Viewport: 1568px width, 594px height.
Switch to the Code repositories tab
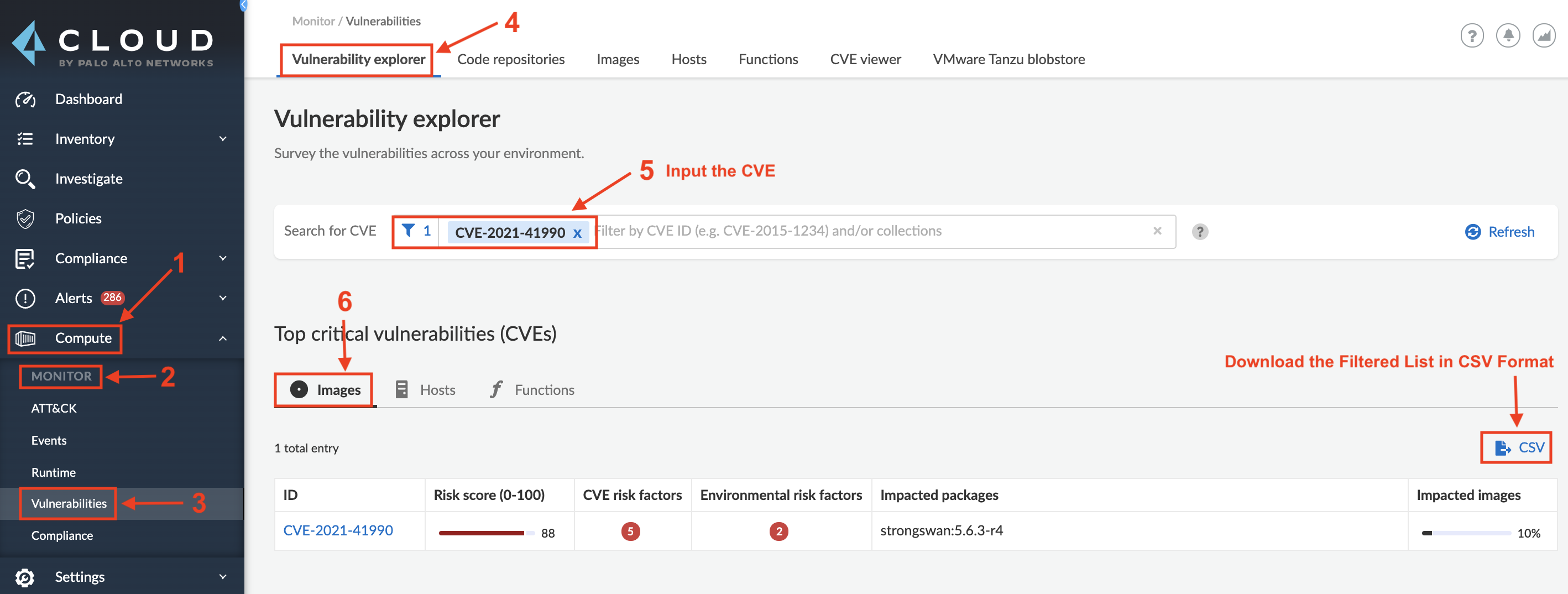[x=511, y=59]
